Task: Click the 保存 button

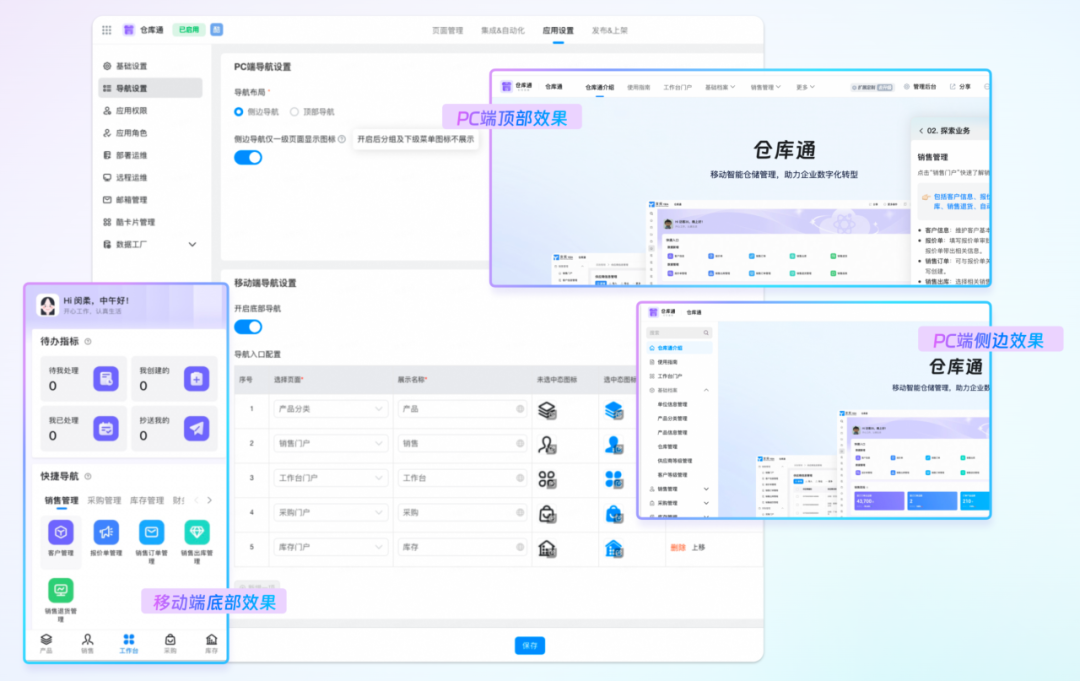Action: pos(530,645)
